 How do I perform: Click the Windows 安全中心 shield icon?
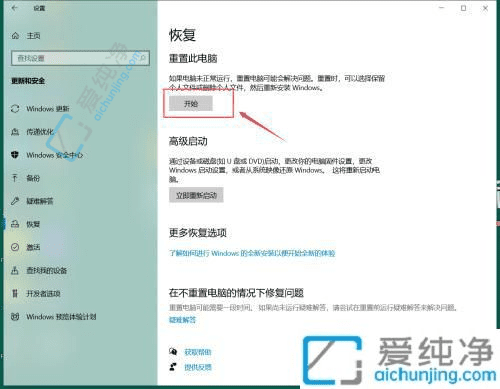(x=15, y=155)
